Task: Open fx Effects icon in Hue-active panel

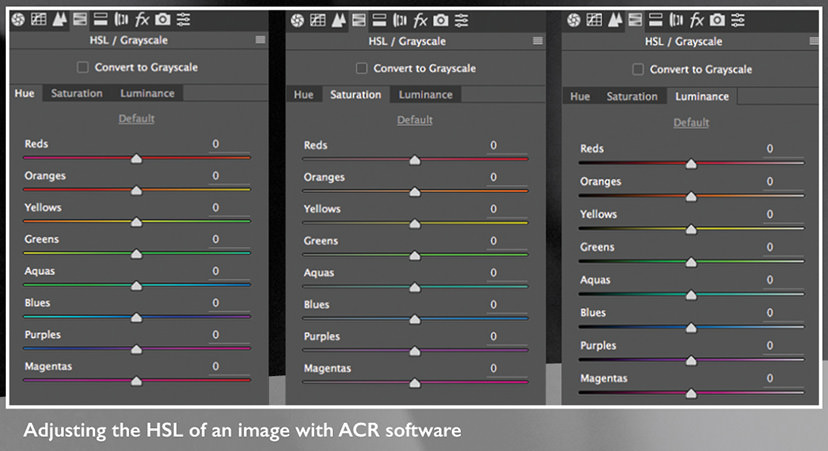Action: coord(142,20)
